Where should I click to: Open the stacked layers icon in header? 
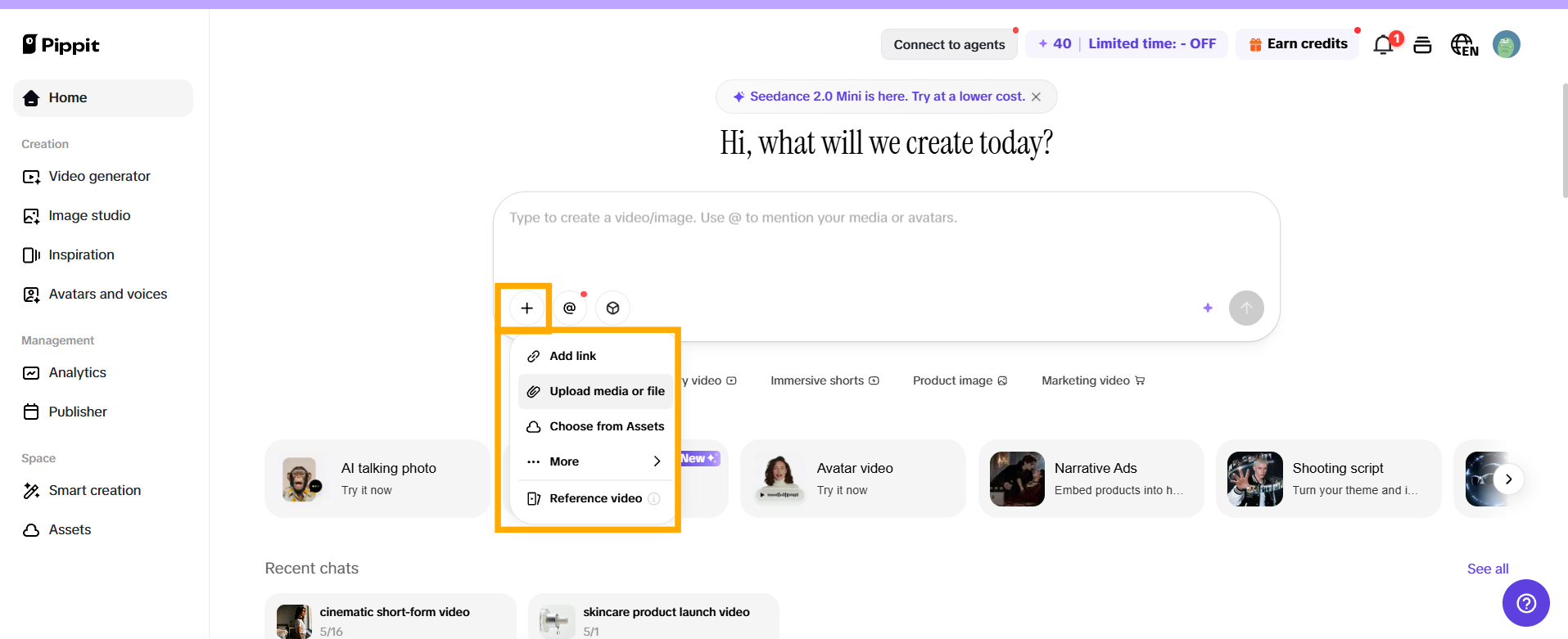[x=1423, y=45]
